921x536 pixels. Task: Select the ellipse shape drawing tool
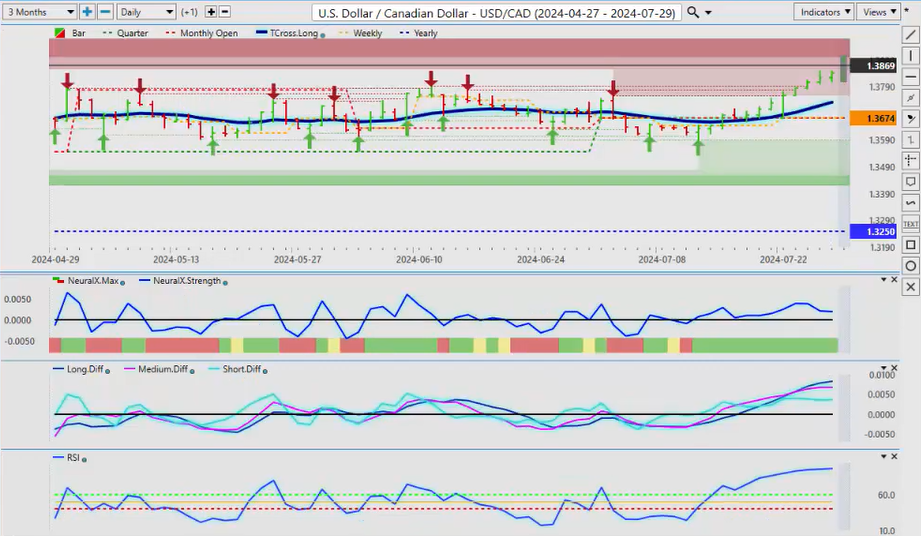pyautogui.click(x=910, y=266)
